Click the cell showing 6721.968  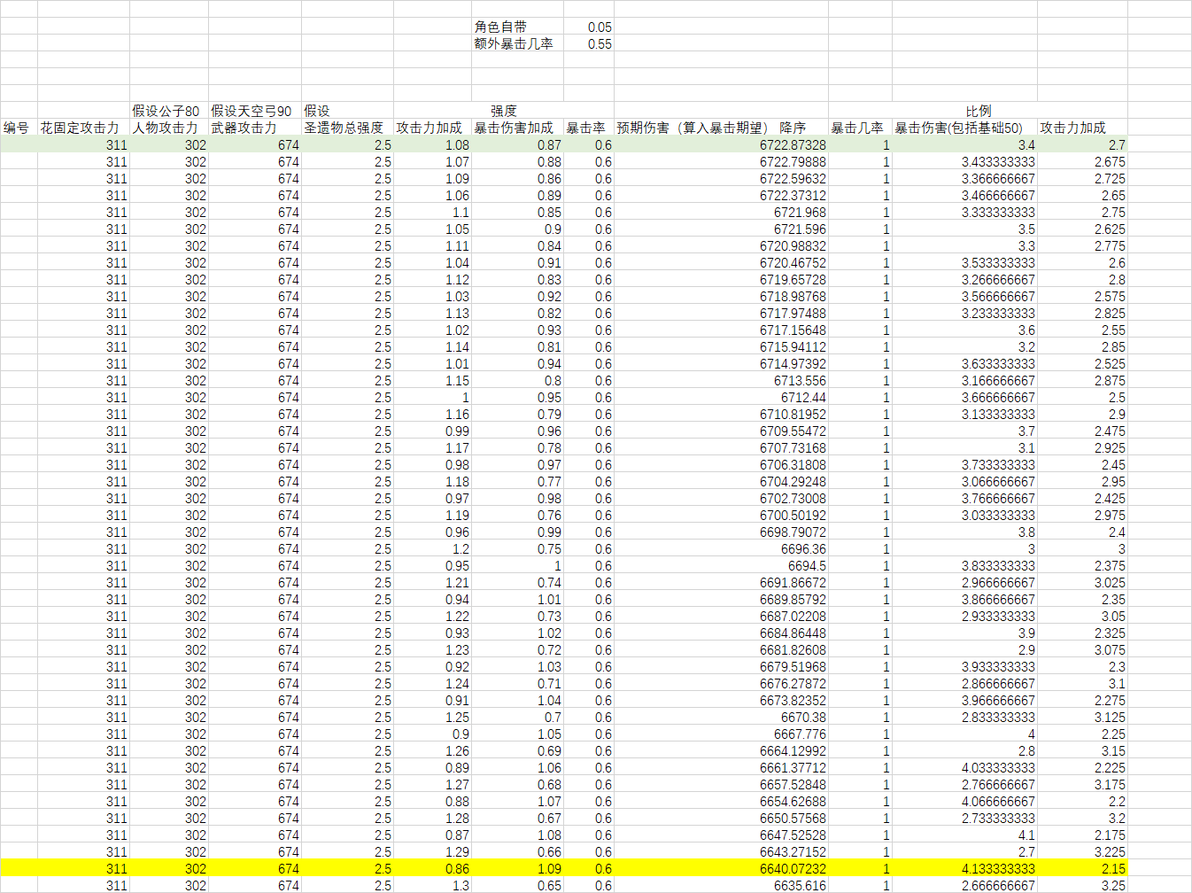pos(721,212)
